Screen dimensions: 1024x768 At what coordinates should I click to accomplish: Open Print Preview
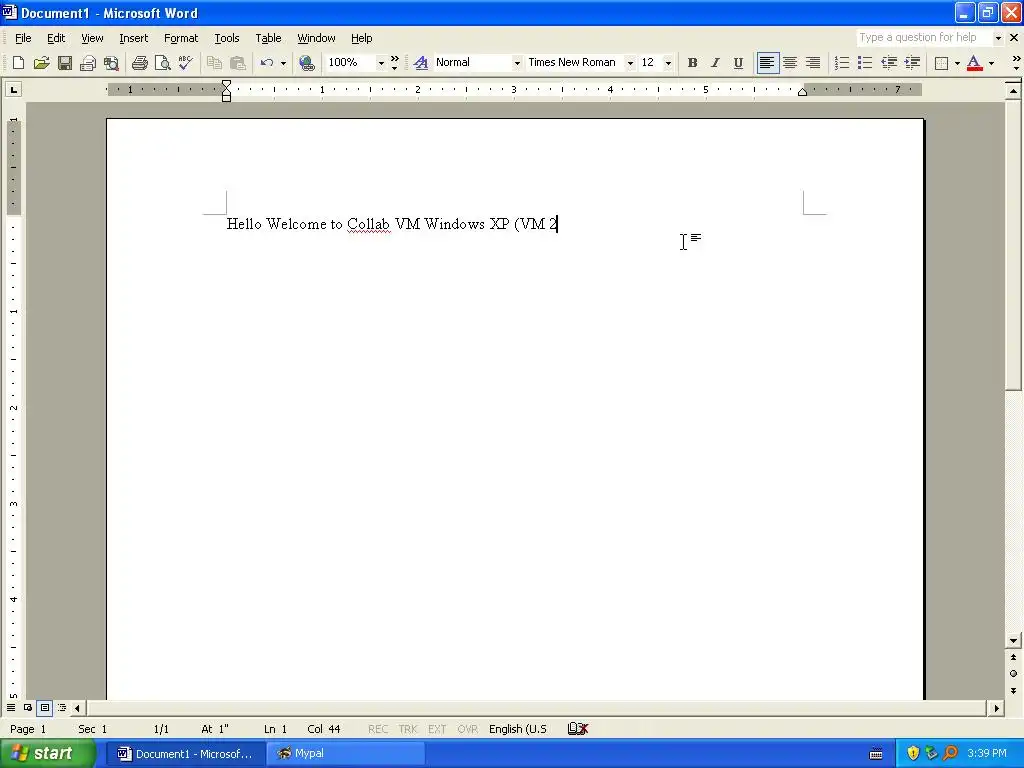point(163,63)
